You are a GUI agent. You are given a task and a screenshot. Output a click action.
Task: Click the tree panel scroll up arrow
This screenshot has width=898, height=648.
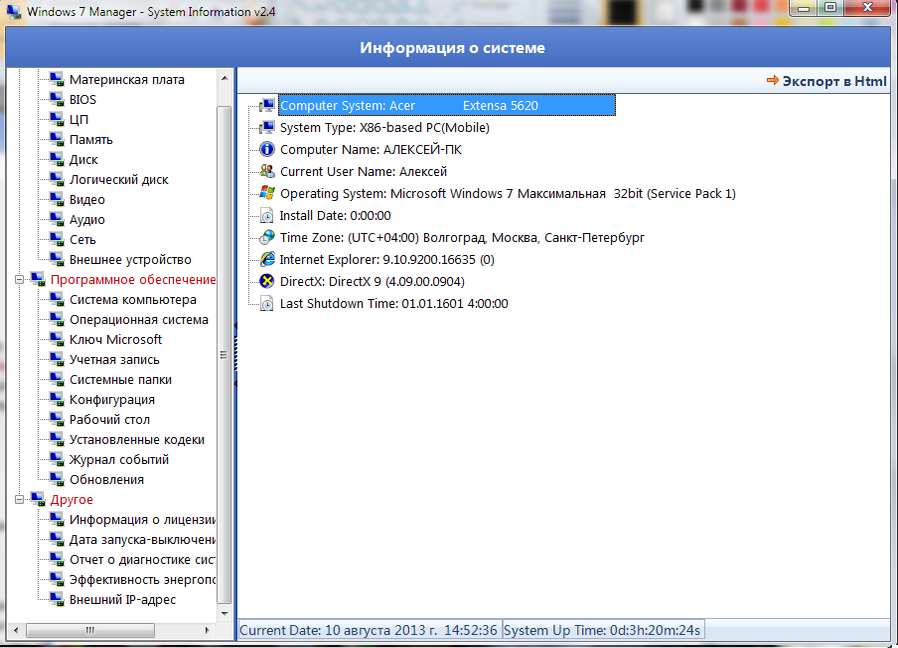224,78
